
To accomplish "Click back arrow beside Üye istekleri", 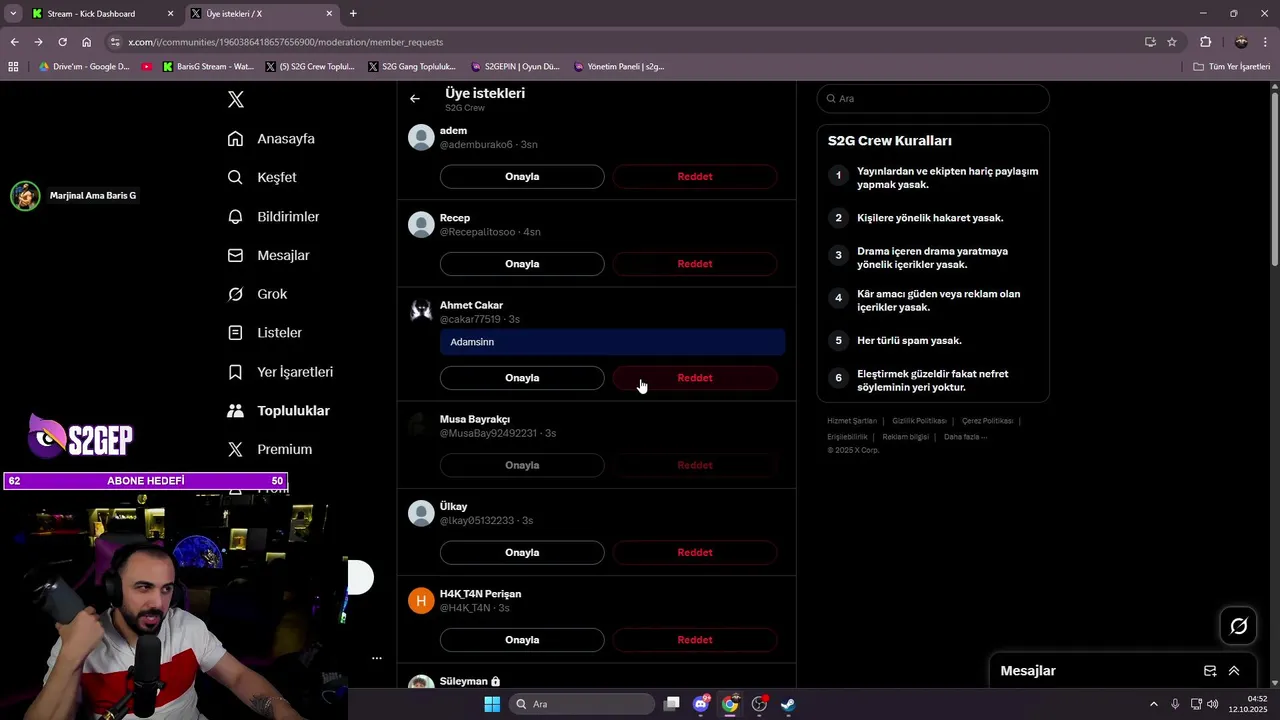I will (x=415, y=99).
